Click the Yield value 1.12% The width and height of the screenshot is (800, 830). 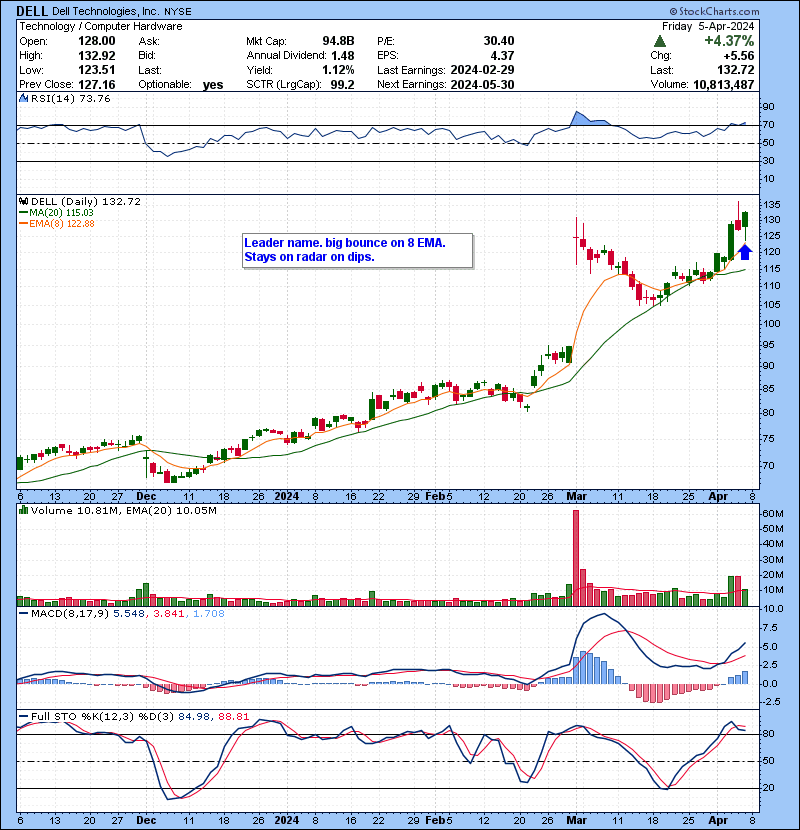338,70
